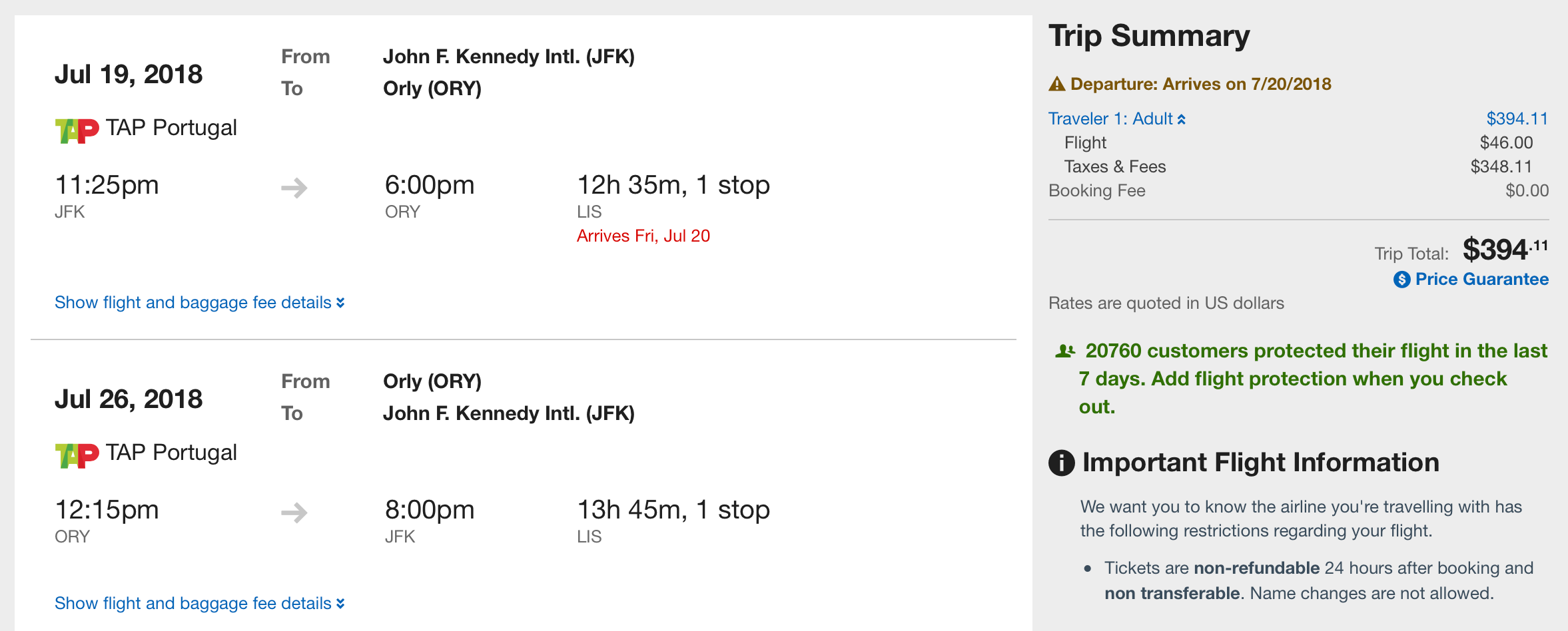This screenshot has height=631, width=1568.
Task: Expand outbound flight and baggage fee details
Action: [199, 303]
